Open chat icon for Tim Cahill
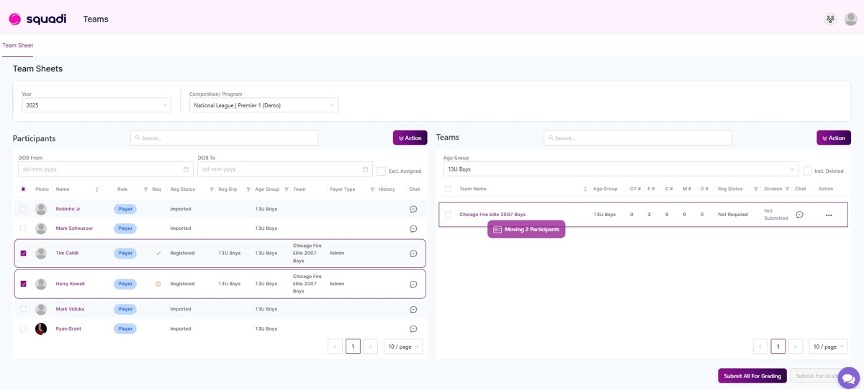The width and height of the screenshot is (864, 390). point(413,253)
